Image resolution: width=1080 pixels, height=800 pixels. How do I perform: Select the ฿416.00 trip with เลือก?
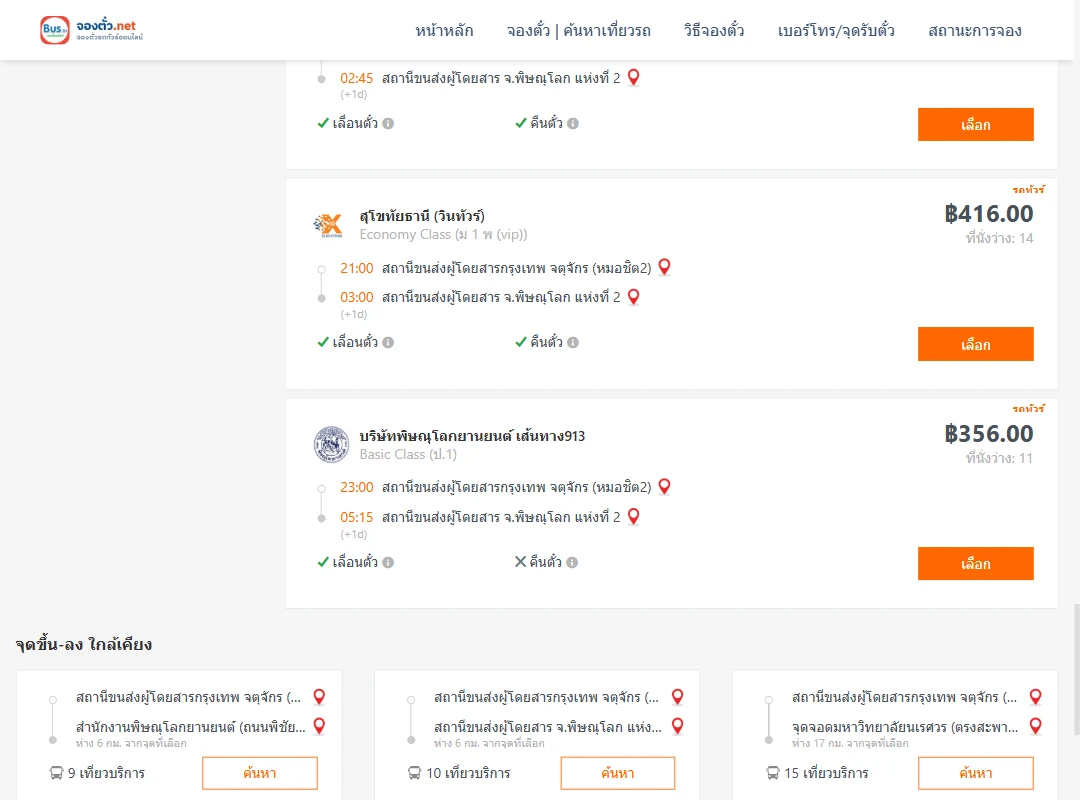tap(975, 345)
